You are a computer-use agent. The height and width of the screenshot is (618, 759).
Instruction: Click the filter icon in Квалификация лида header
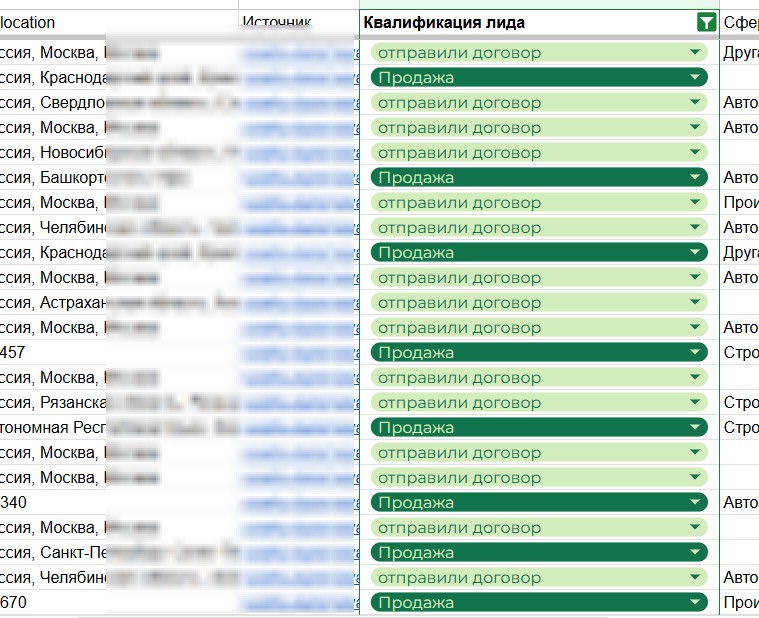(706, 23)
